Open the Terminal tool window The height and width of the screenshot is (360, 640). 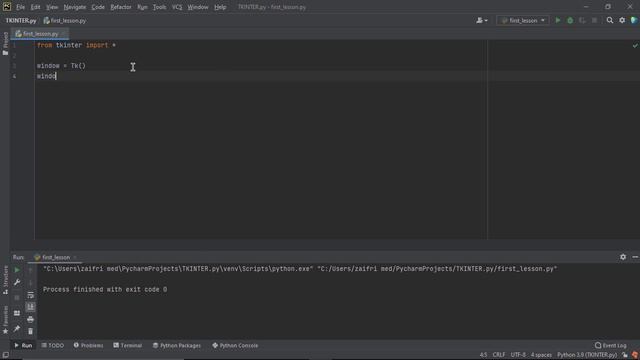click(128, 345)
